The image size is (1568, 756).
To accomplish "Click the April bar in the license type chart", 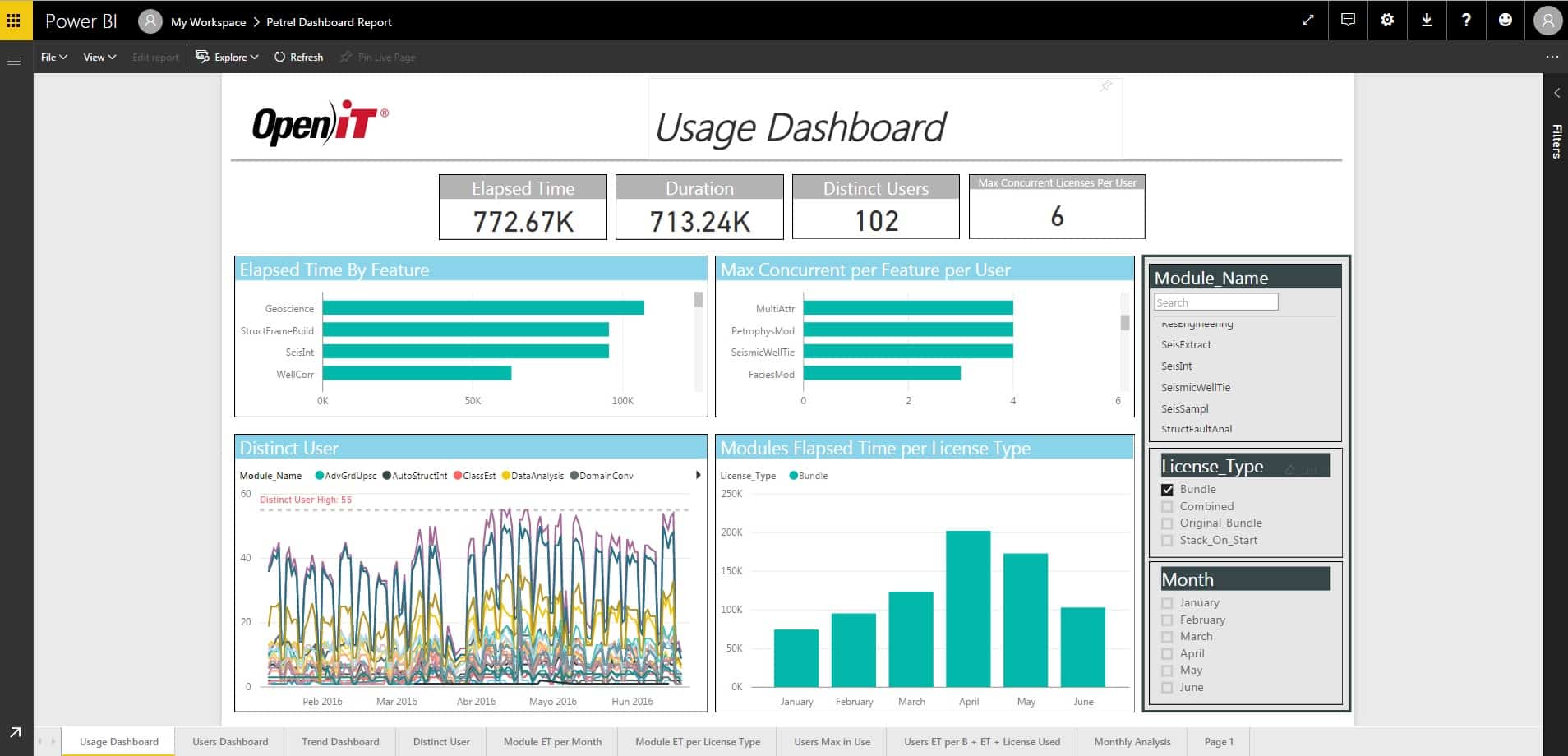I will click(968, 609).
